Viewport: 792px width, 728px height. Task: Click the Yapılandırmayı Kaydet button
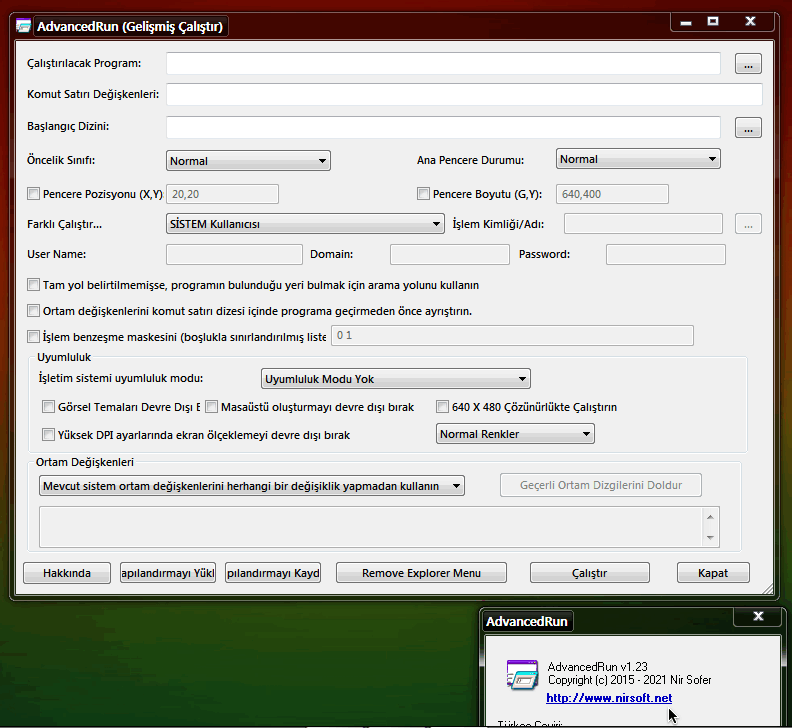[x=273, y=573]
